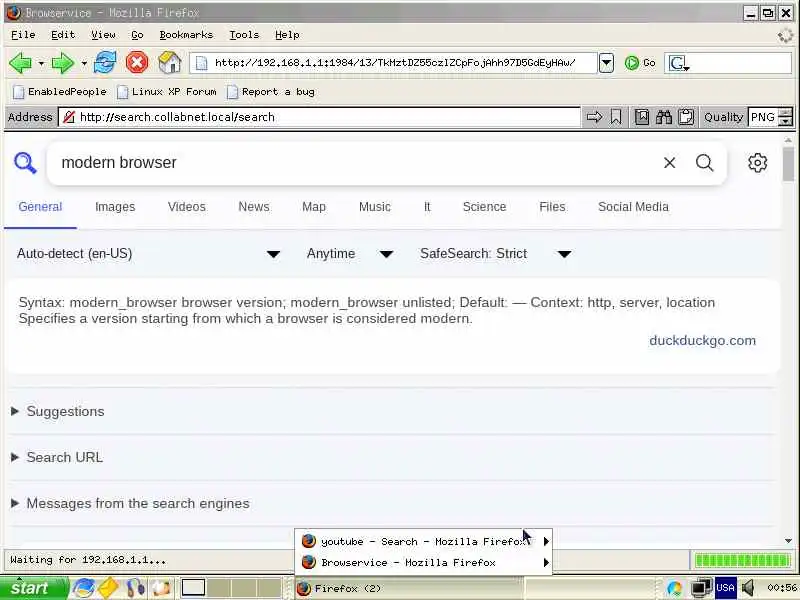Switch to Social Media search tab

(633, 207)
